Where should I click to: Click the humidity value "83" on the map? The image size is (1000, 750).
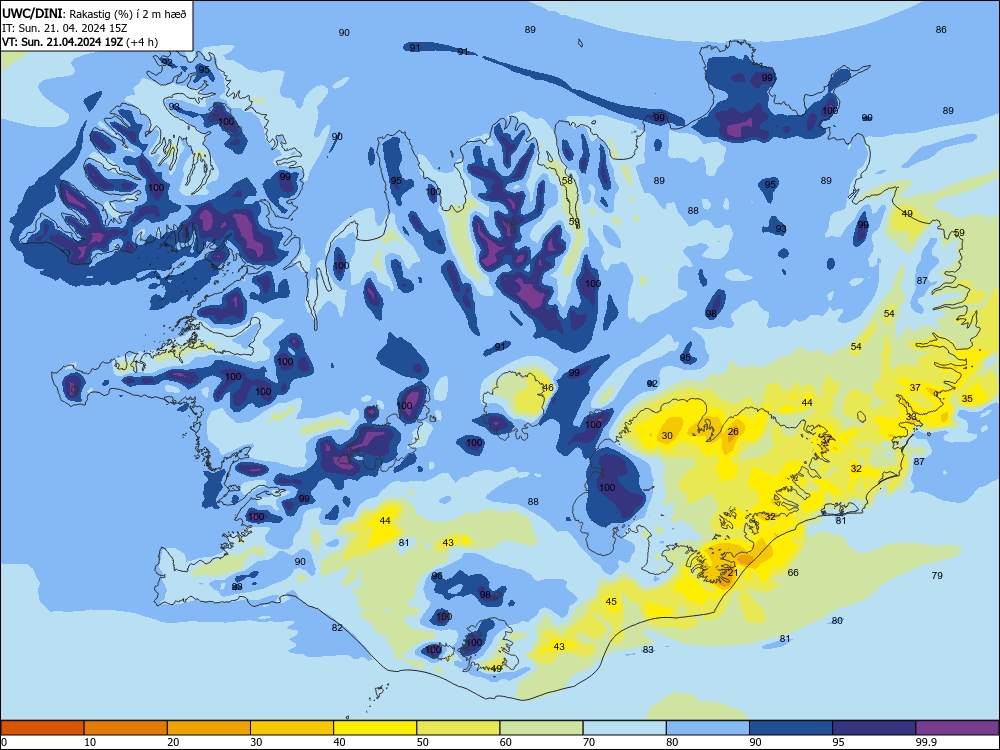click(648, 650)
